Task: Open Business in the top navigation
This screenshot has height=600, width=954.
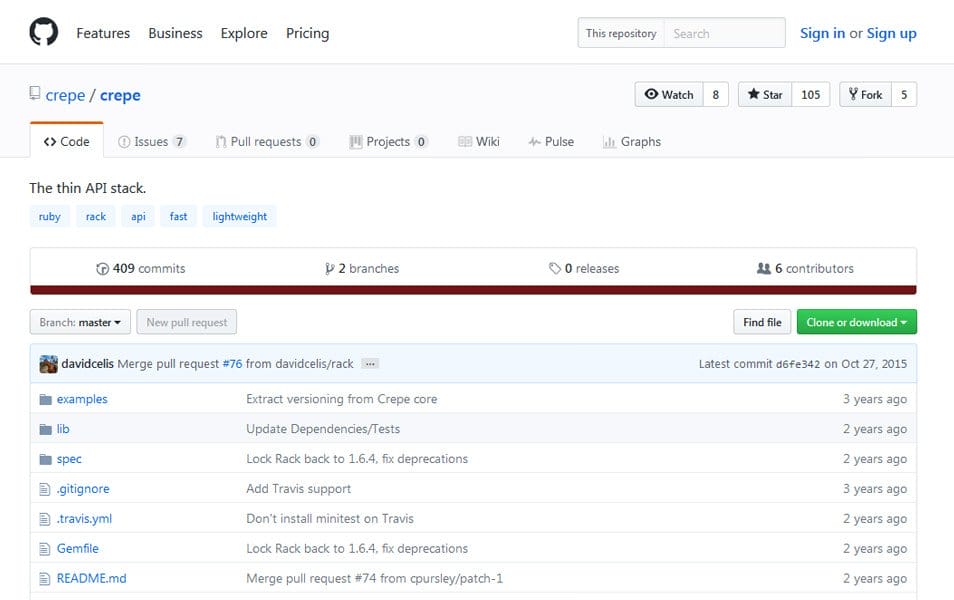Action: tap(175, 33)
